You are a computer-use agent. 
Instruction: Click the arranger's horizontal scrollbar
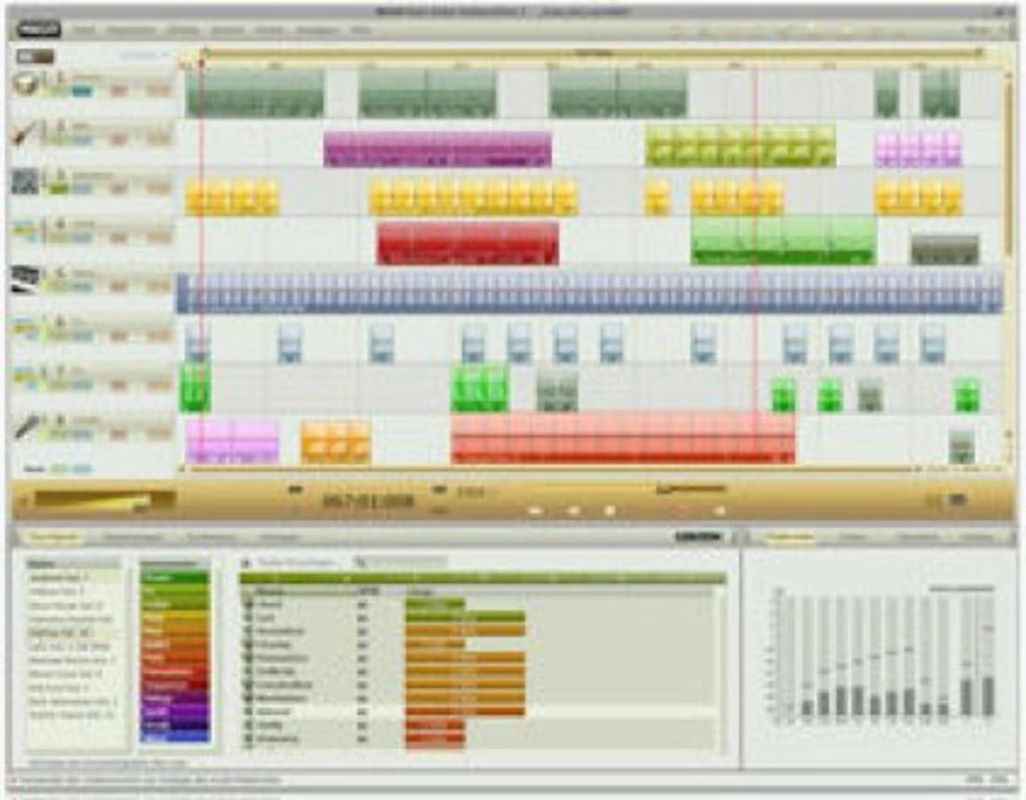click(550, 468)
